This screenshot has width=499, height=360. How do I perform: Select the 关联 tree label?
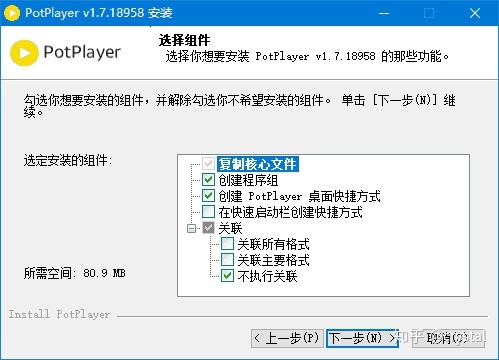click(230, 228)
